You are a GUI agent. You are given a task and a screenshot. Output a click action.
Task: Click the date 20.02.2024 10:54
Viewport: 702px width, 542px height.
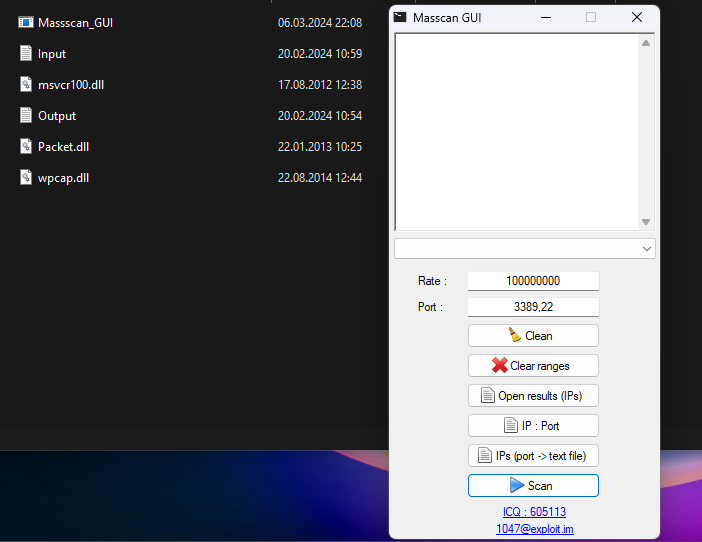(320, 116)
